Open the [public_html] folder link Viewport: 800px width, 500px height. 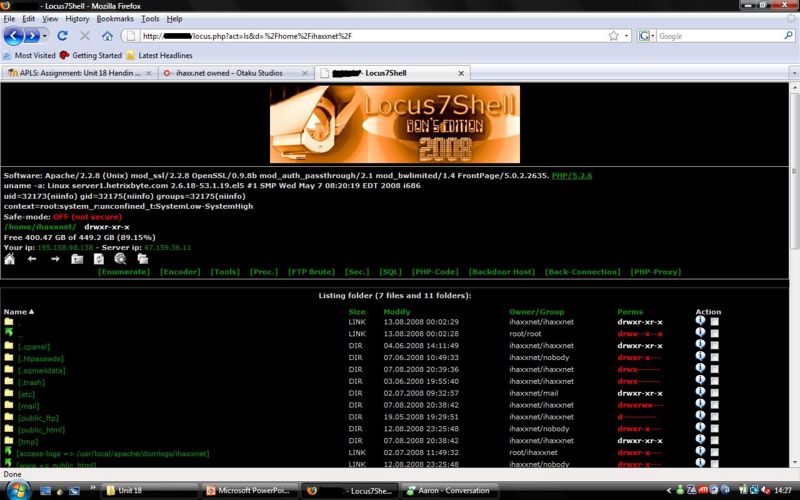[41, 429]
